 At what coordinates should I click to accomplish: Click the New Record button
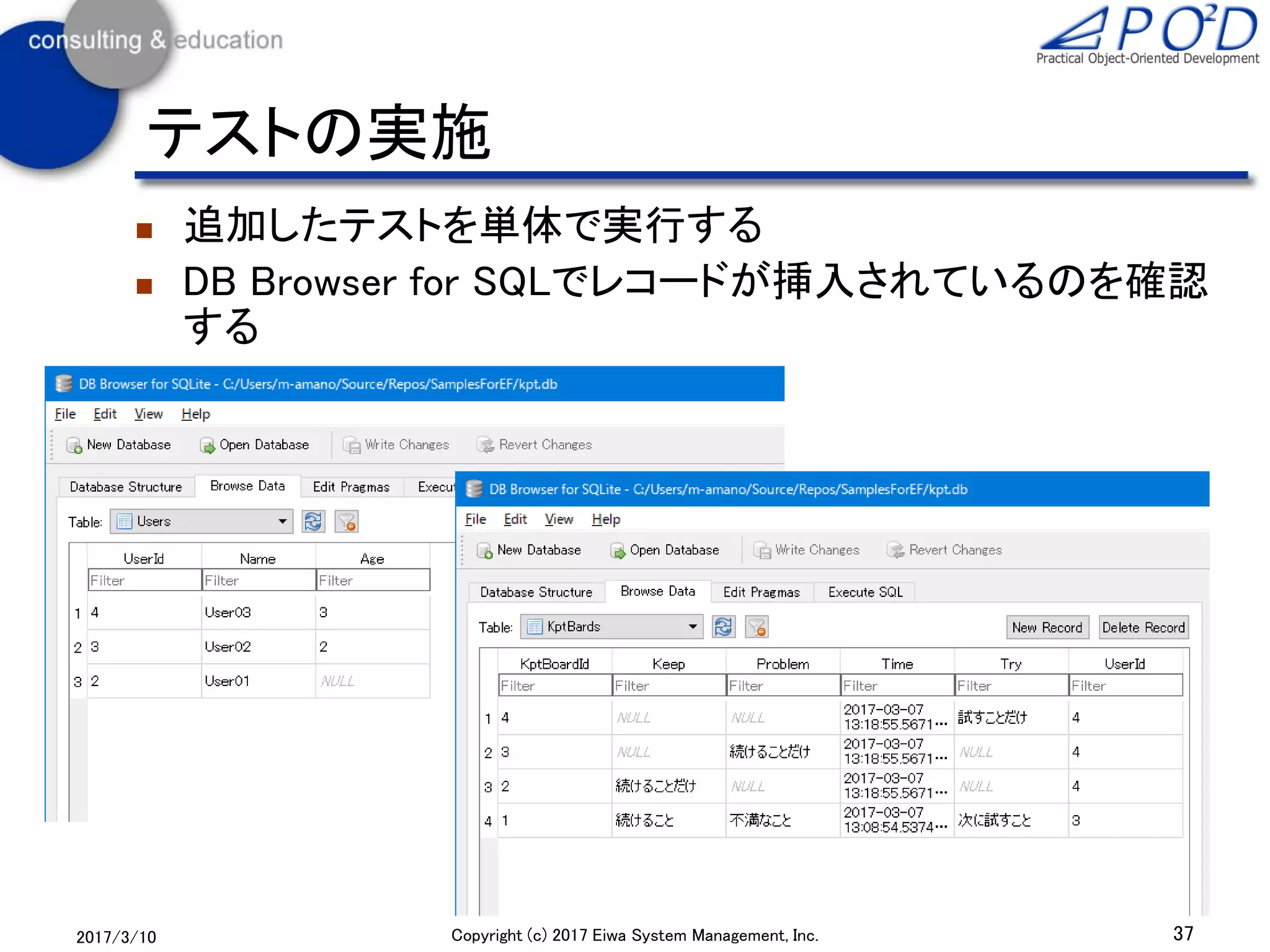[1047, 627]
